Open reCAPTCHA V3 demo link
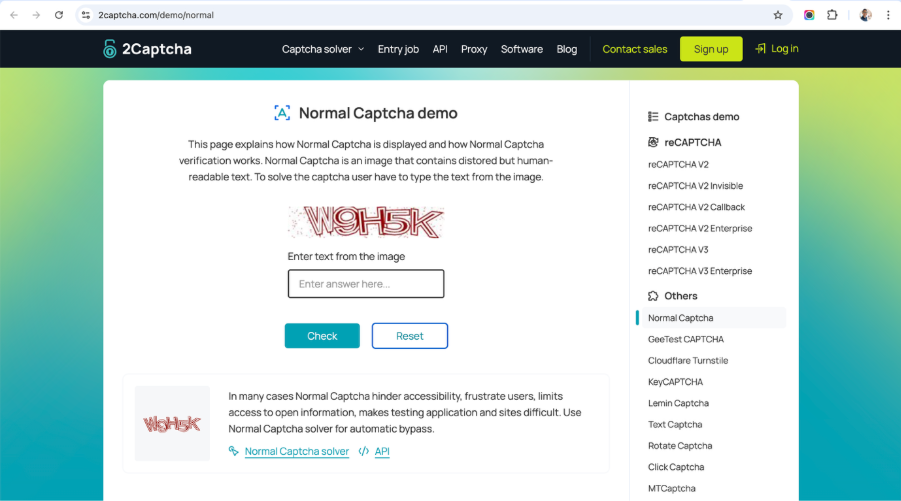The width and height of the screenshot is (901, 501). click(x=678, y=249)
